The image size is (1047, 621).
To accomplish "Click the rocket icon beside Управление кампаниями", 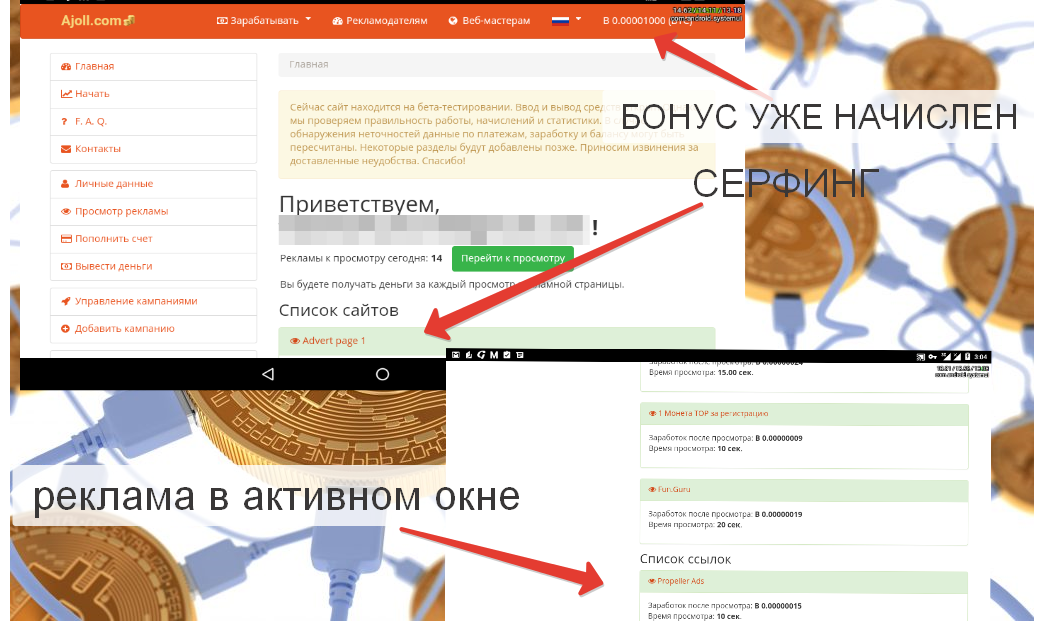I will (65, 301).
